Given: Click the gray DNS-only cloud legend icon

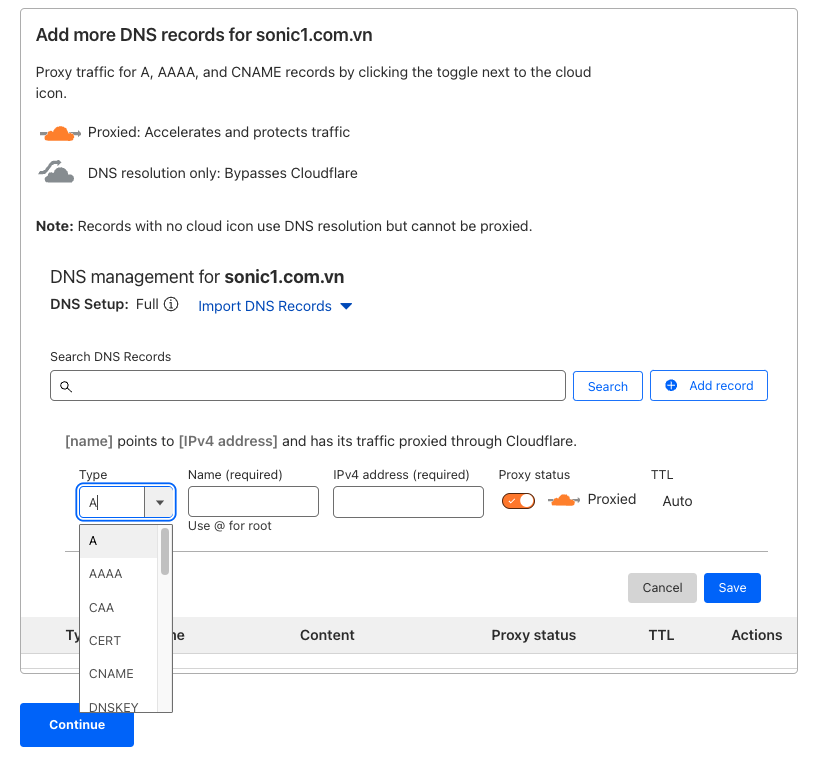Looking at the screenshot, I should pos(56,172).
